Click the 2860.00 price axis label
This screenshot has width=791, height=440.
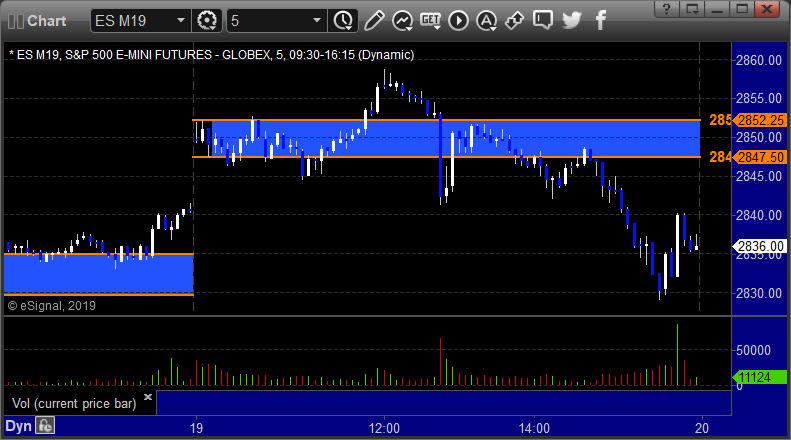pyautogui.click(x=759, y=61)
